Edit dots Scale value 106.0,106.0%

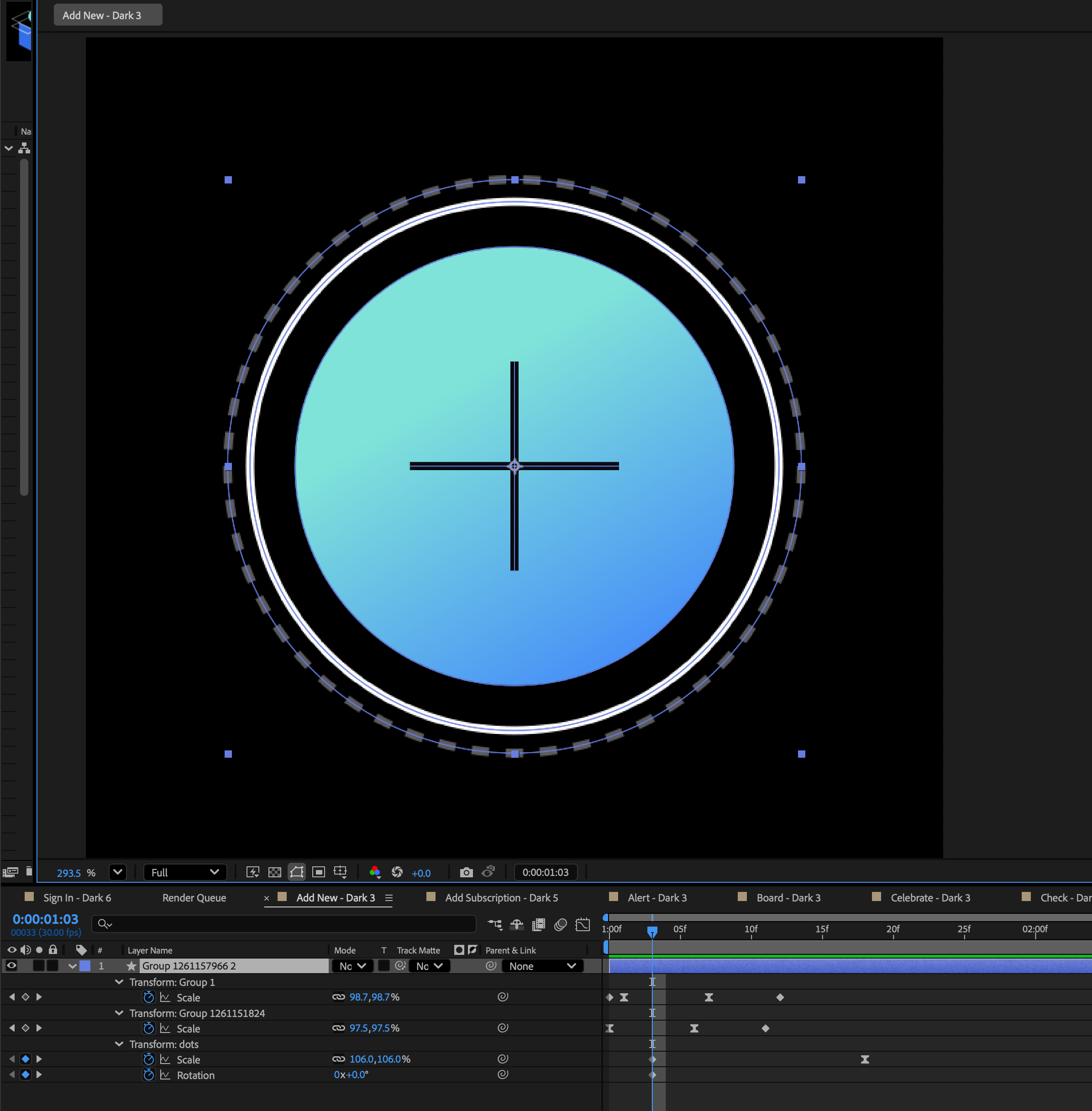(x=380, y=1059)
